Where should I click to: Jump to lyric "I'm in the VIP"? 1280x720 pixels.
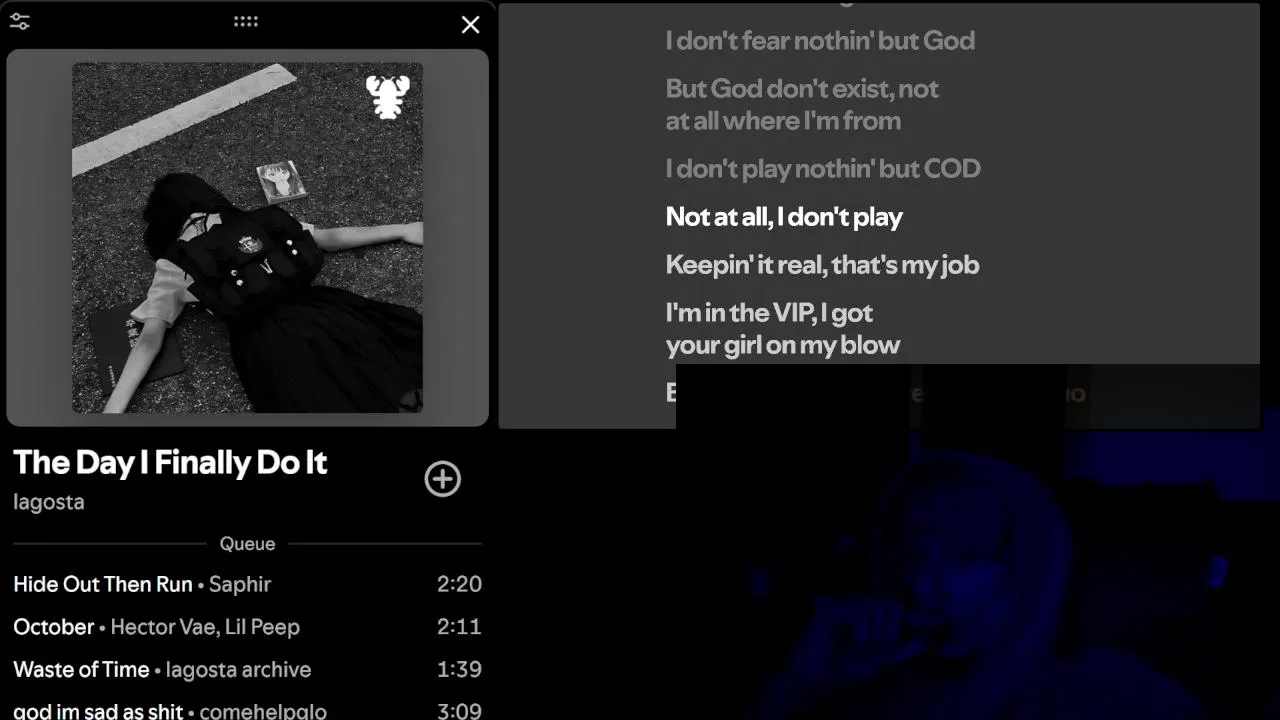(783, 329)
